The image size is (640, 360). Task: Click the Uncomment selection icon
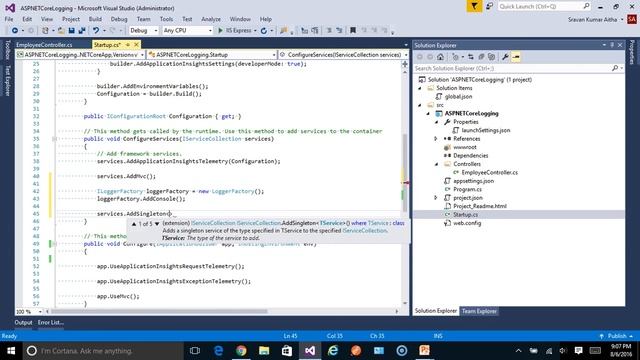(x=339, y=31)
